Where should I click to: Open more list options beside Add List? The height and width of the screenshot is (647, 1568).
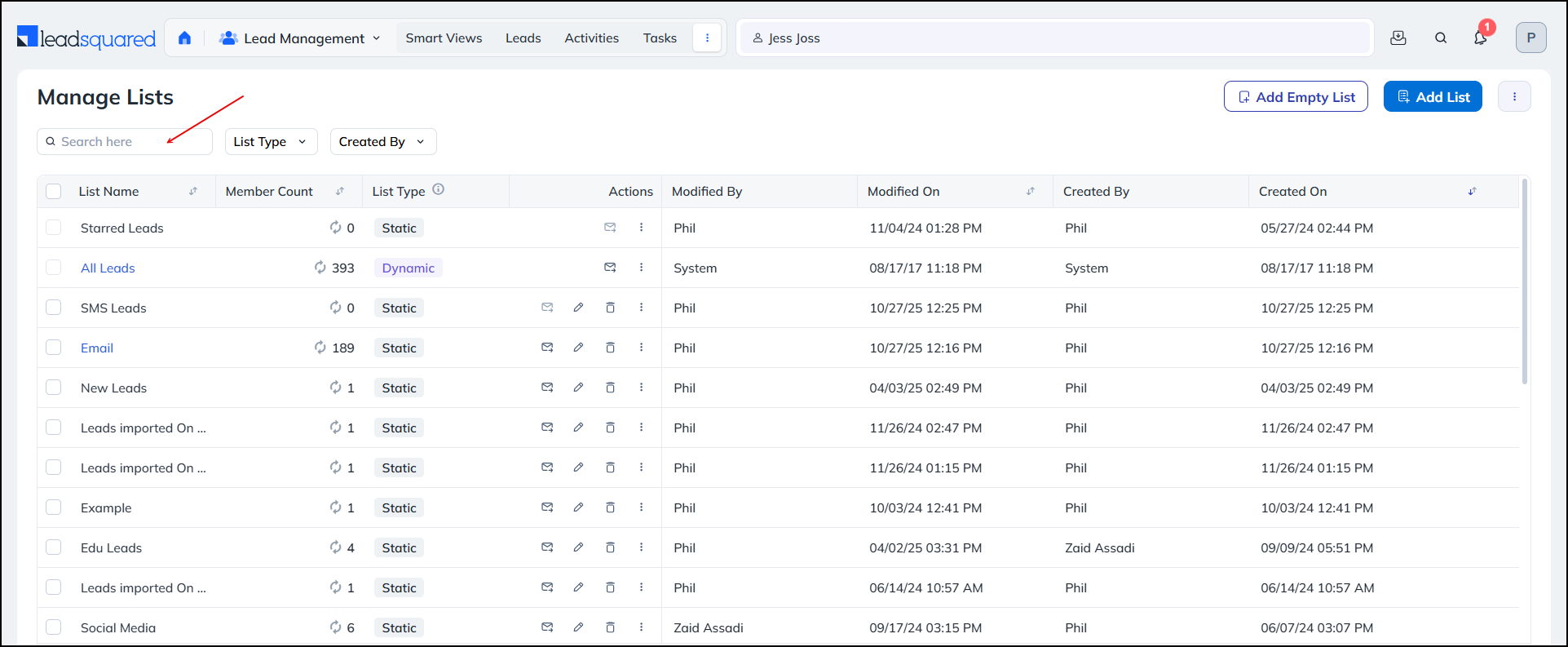click(x=1514, y=96)
